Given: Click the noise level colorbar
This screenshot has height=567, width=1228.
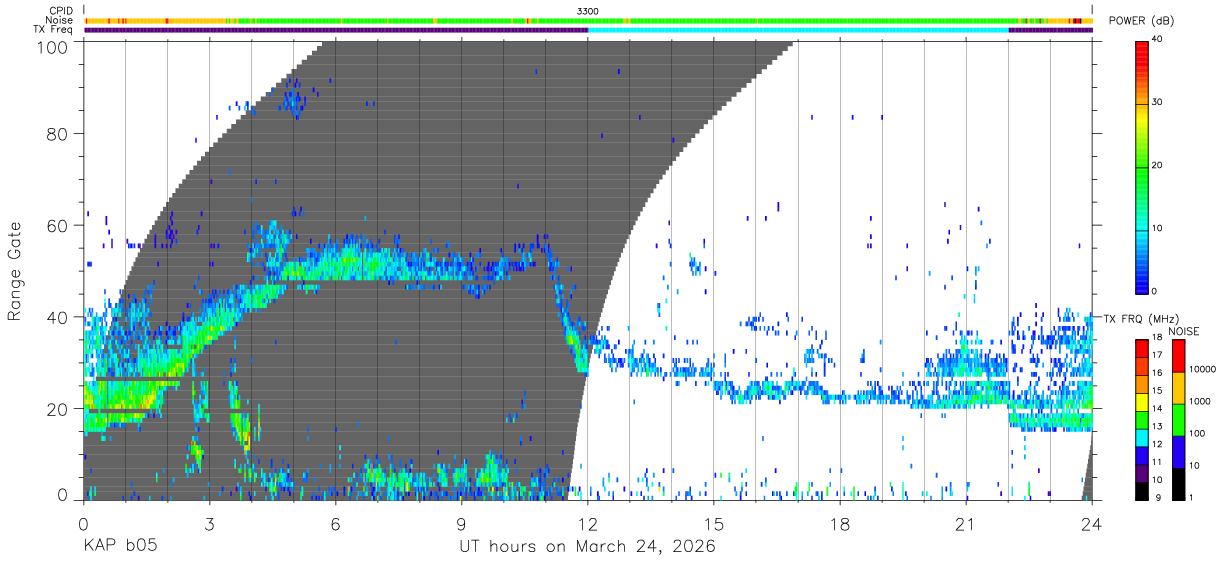Looking at the screenshot, I should pos(1178,419).
